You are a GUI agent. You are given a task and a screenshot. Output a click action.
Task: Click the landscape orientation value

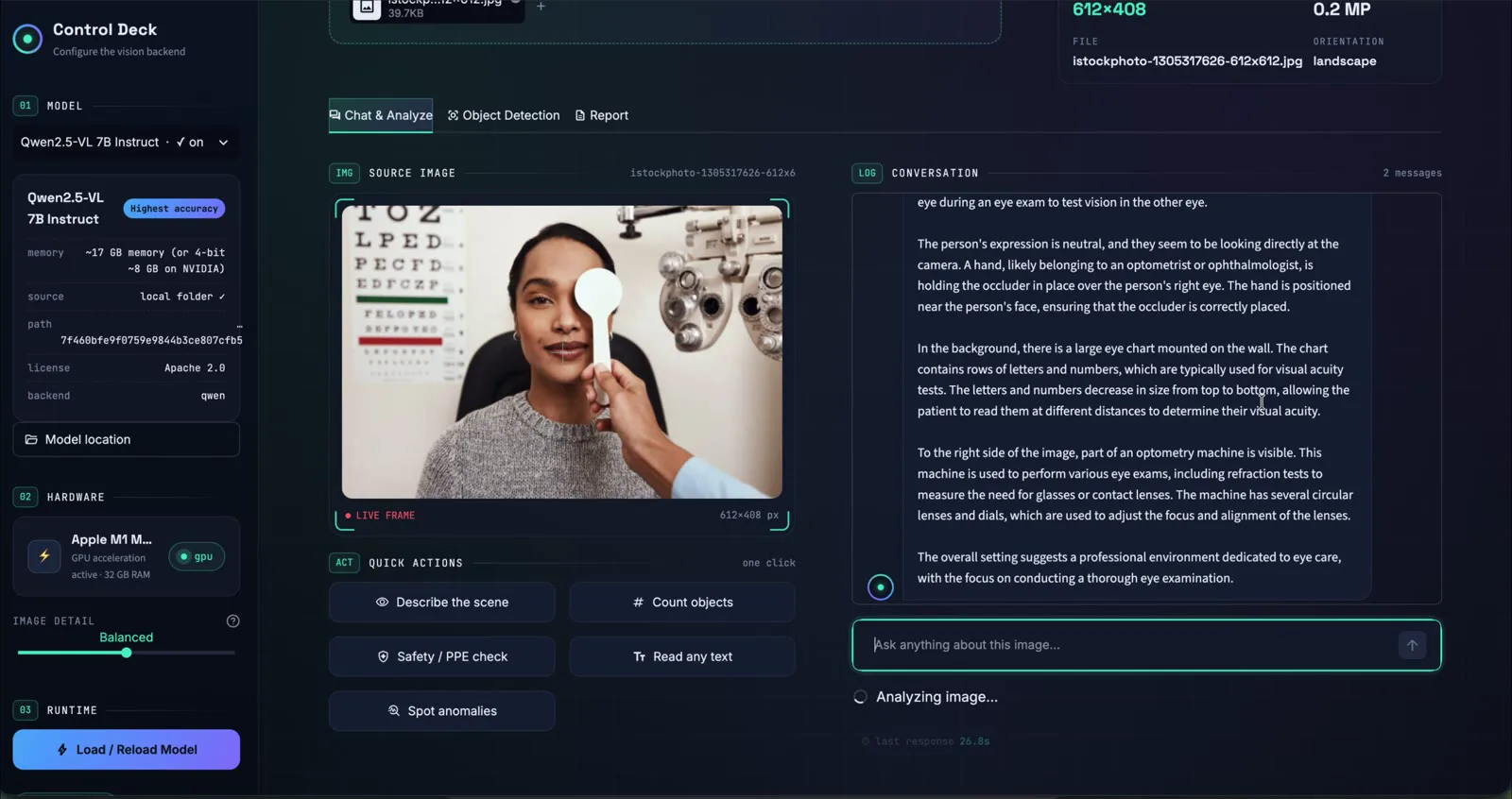(1345, 61)
